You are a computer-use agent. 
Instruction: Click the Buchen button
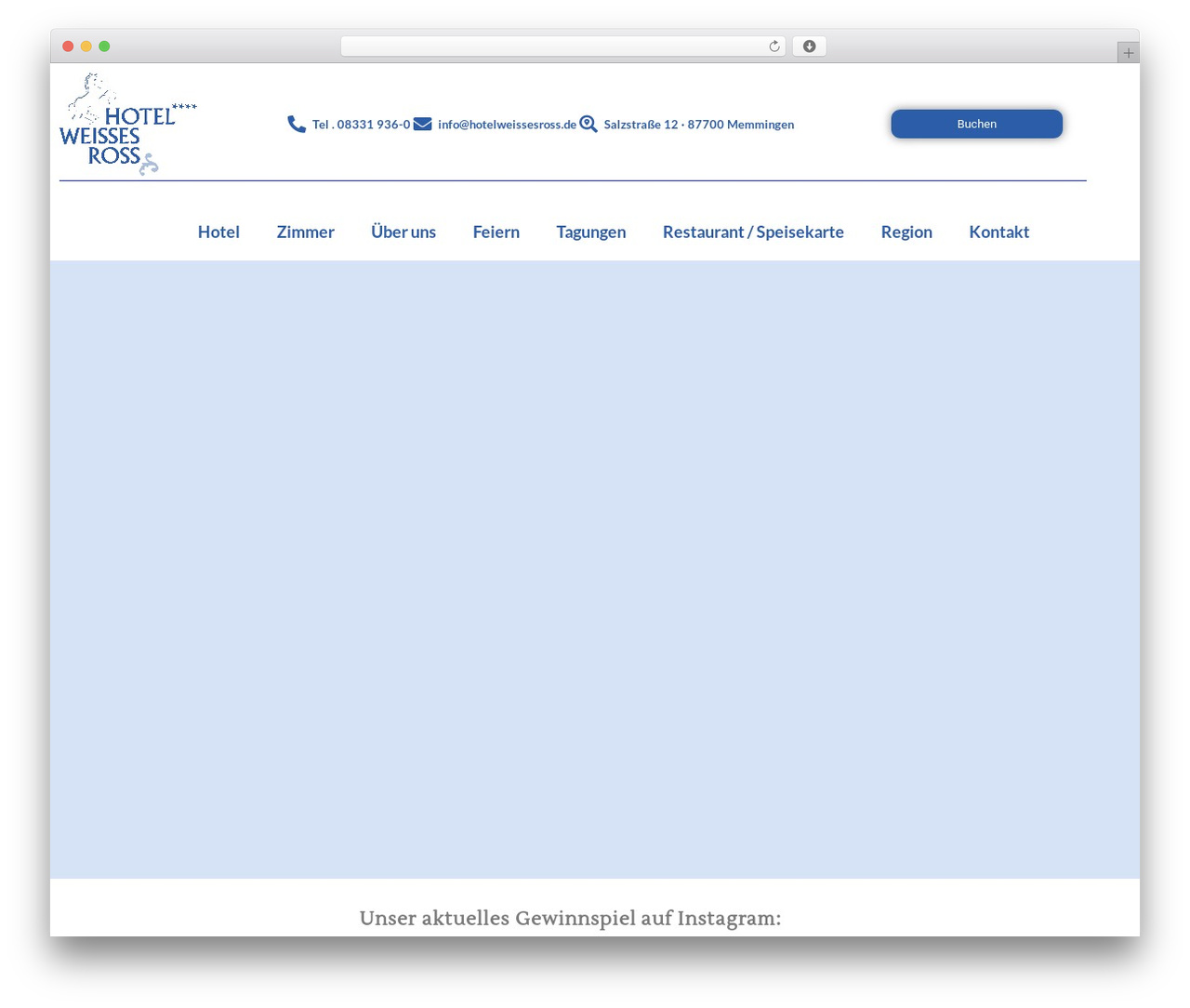tap(976, 124)
